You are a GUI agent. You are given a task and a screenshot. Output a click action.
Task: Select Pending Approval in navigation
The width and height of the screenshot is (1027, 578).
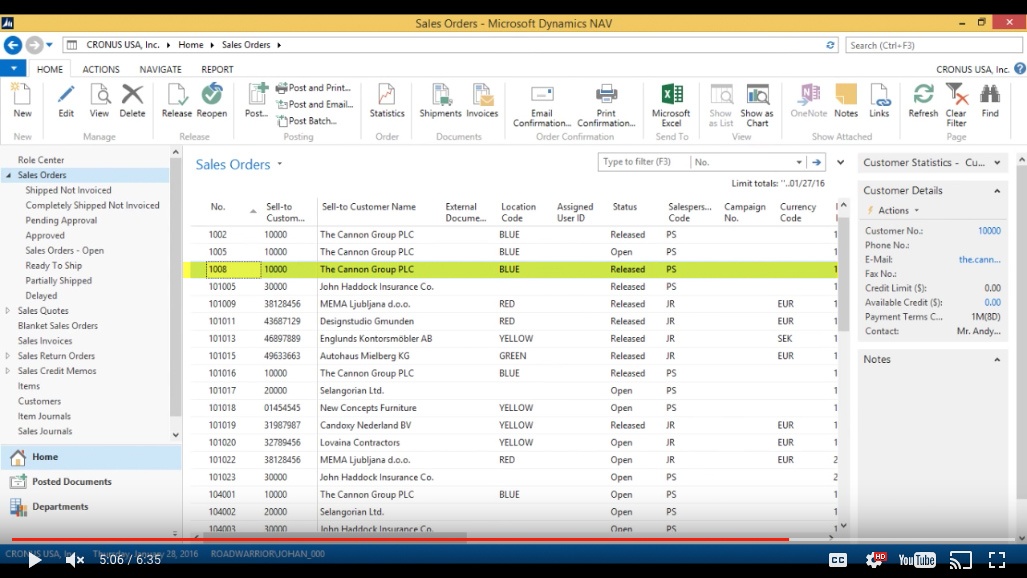click(61, 220)
